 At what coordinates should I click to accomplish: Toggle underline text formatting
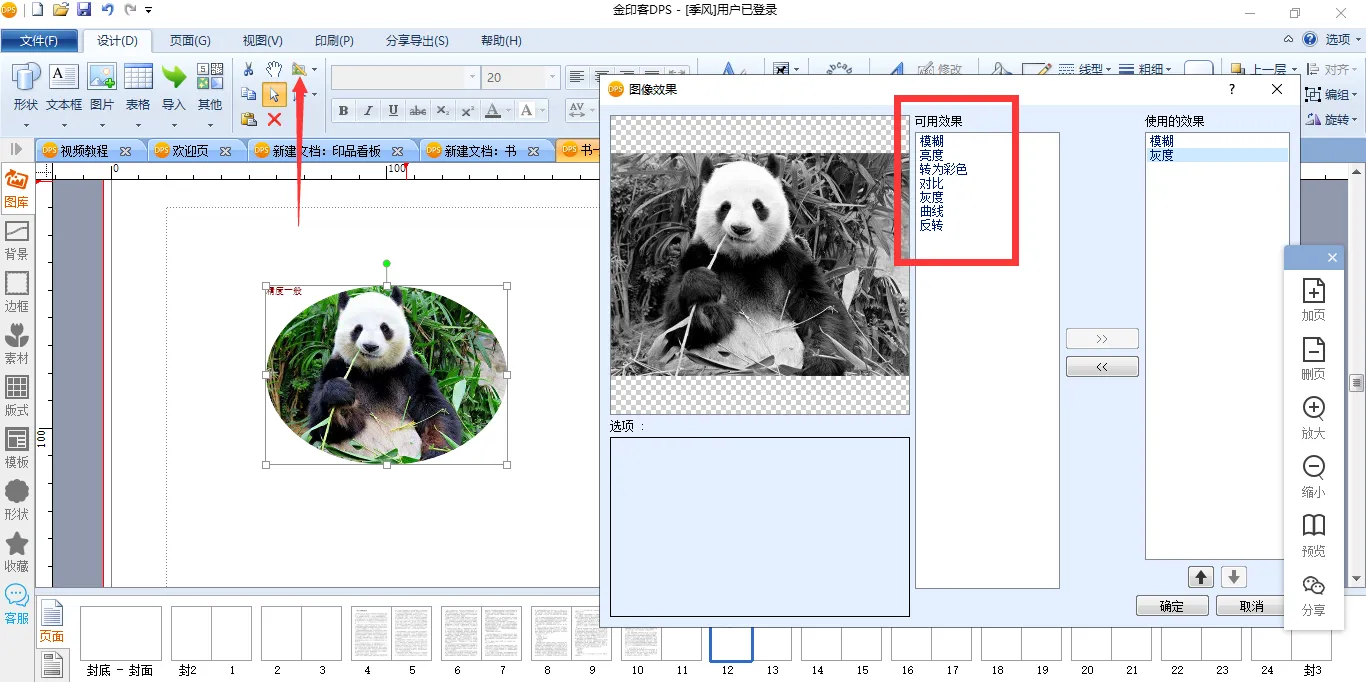[x=393, y=111]
